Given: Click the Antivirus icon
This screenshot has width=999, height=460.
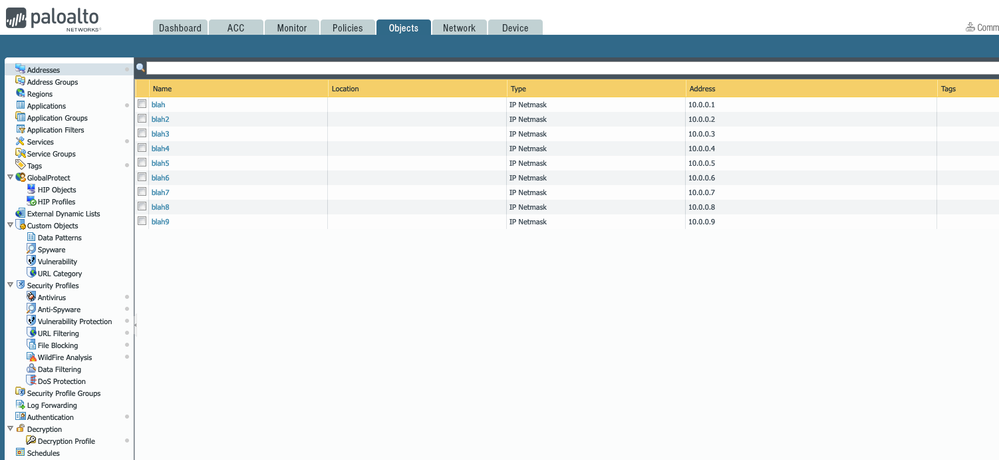Looking at the screenshot, I should tap(31, 297).
